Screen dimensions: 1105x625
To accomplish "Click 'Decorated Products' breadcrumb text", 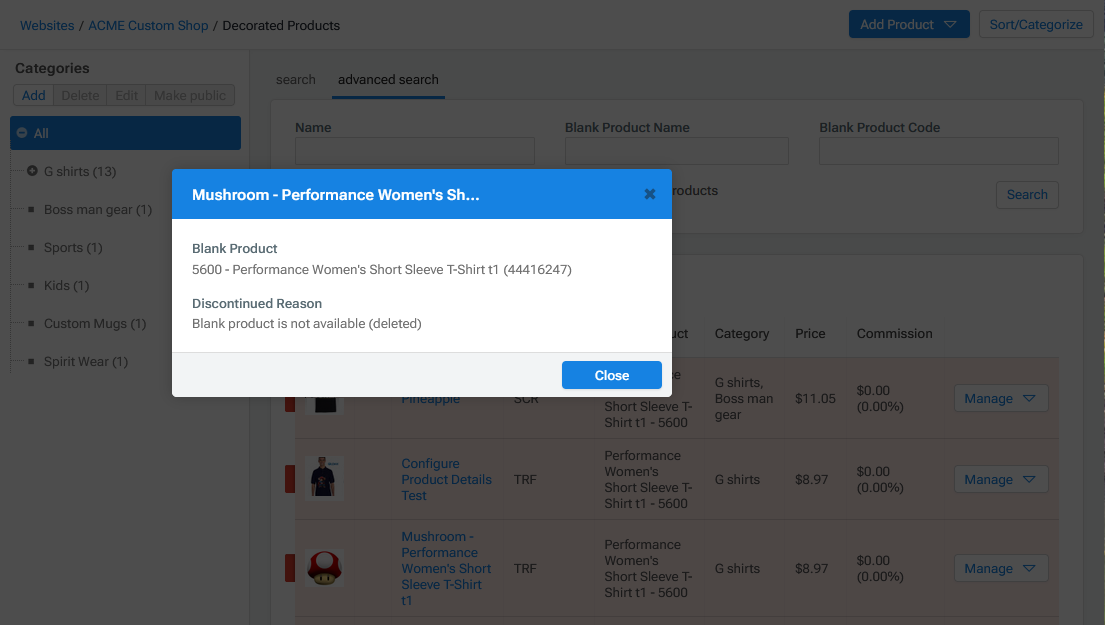I will (x=281, y=25).
